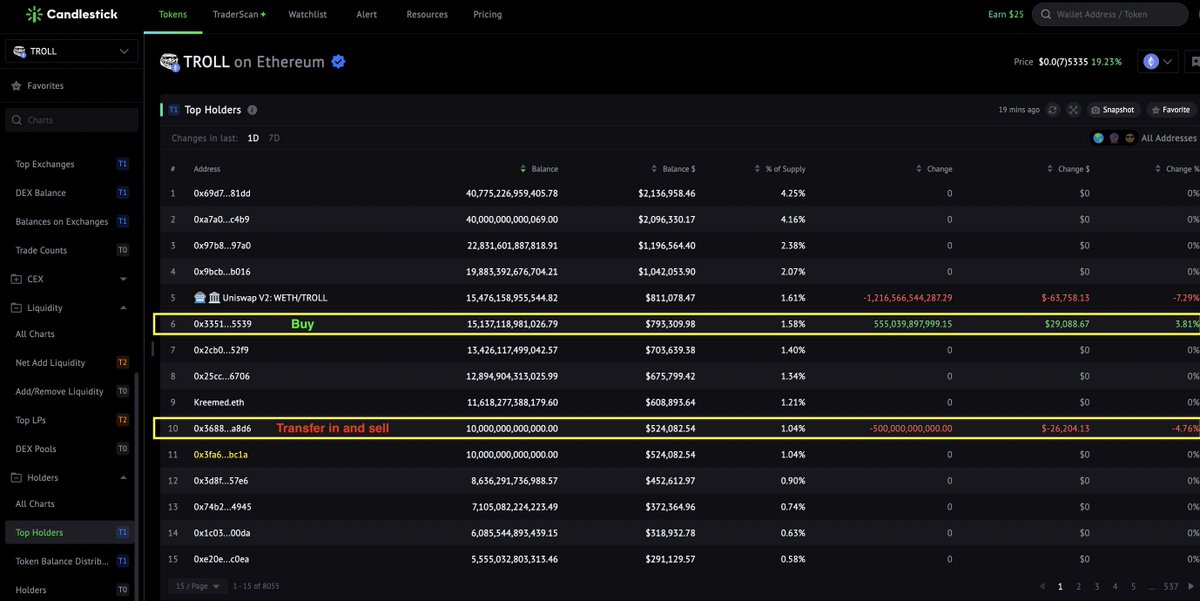
Task: Click the T1 badge next to Top Exchanges
Action: pos(123,164)
